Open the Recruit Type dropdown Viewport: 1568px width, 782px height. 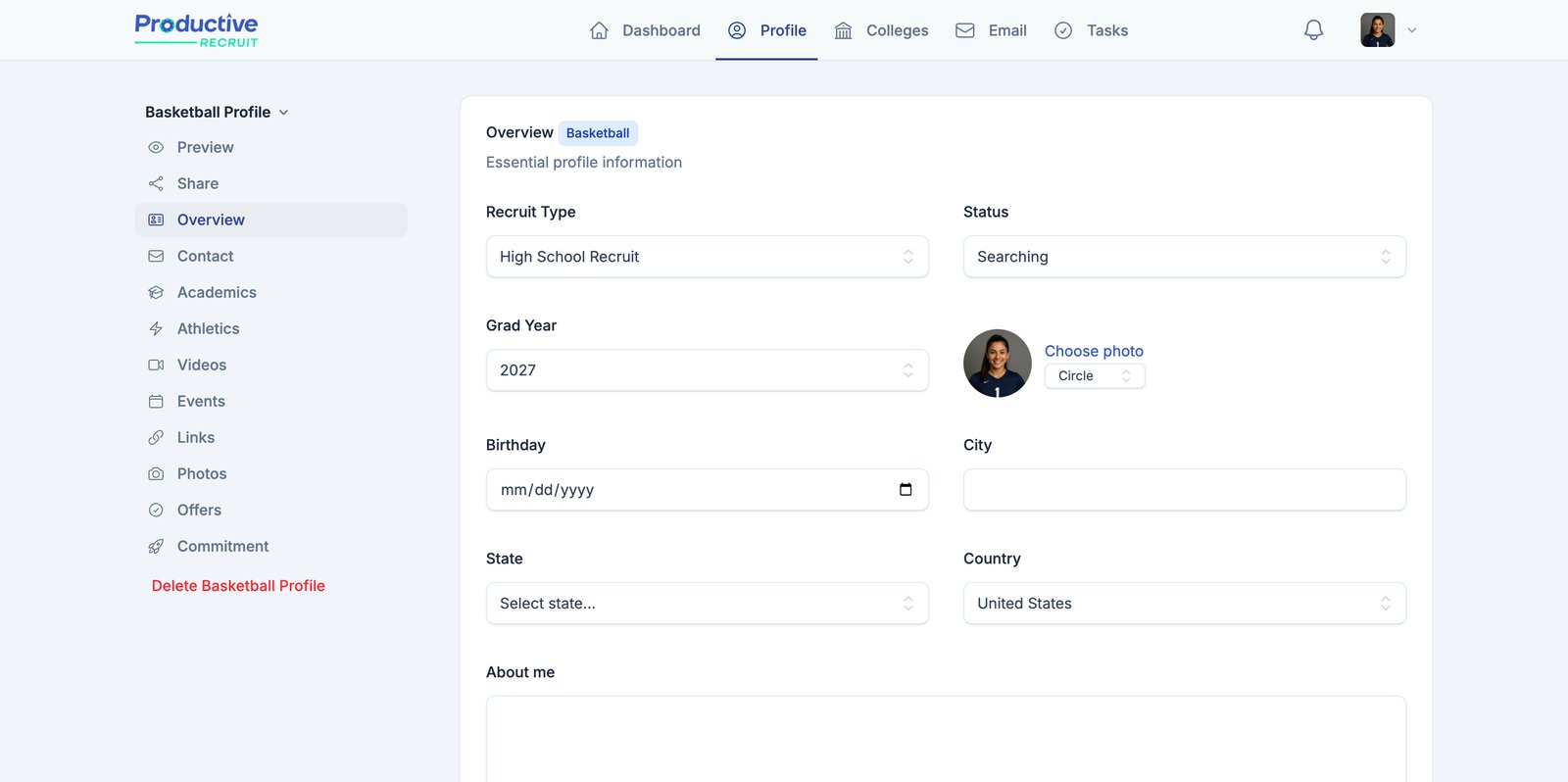(707, 257)
